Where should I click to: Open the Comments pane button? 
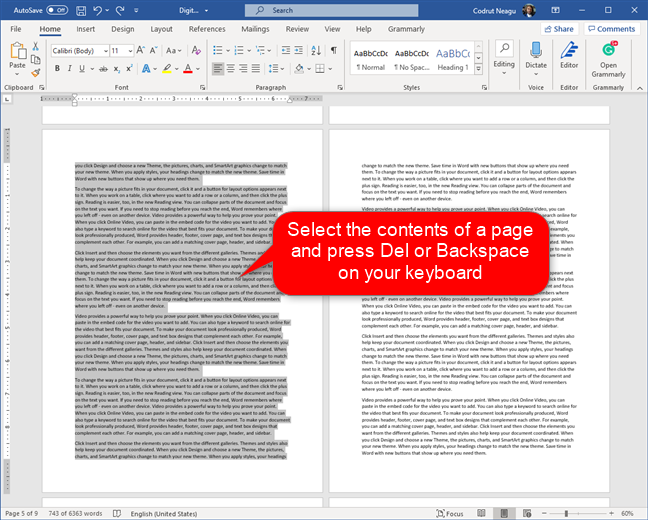pyautogui.click(x=611, y=29)
